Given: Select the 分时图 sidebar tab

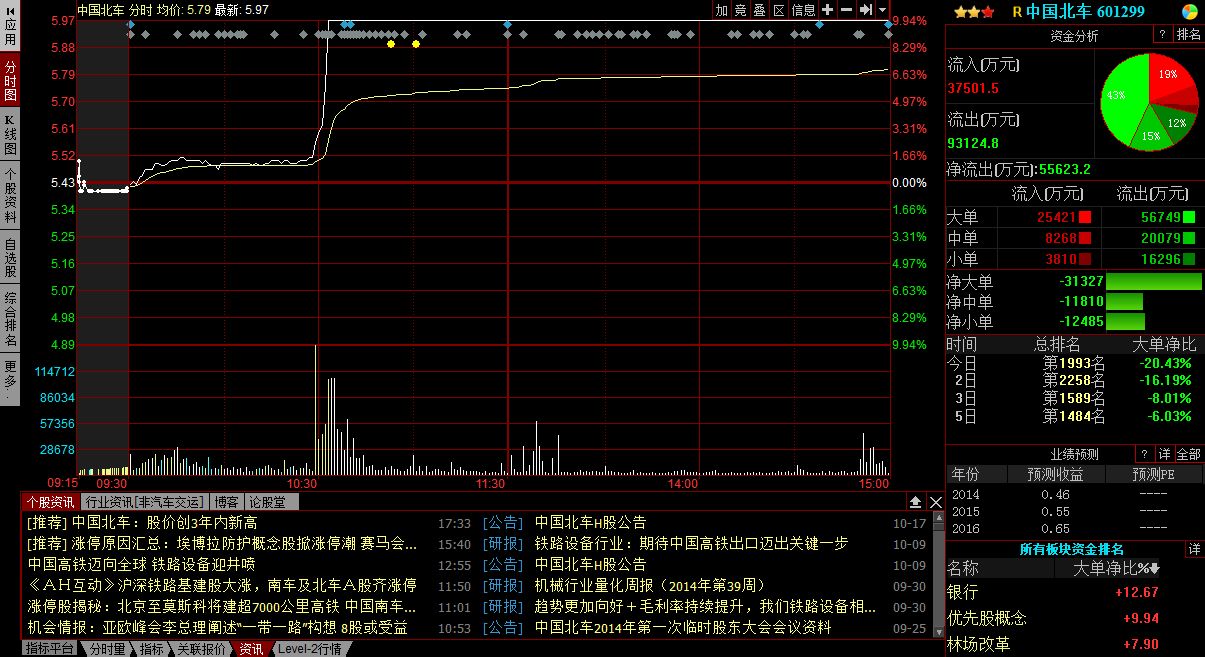Looking at the screenshot, I should tap(10, 81).
